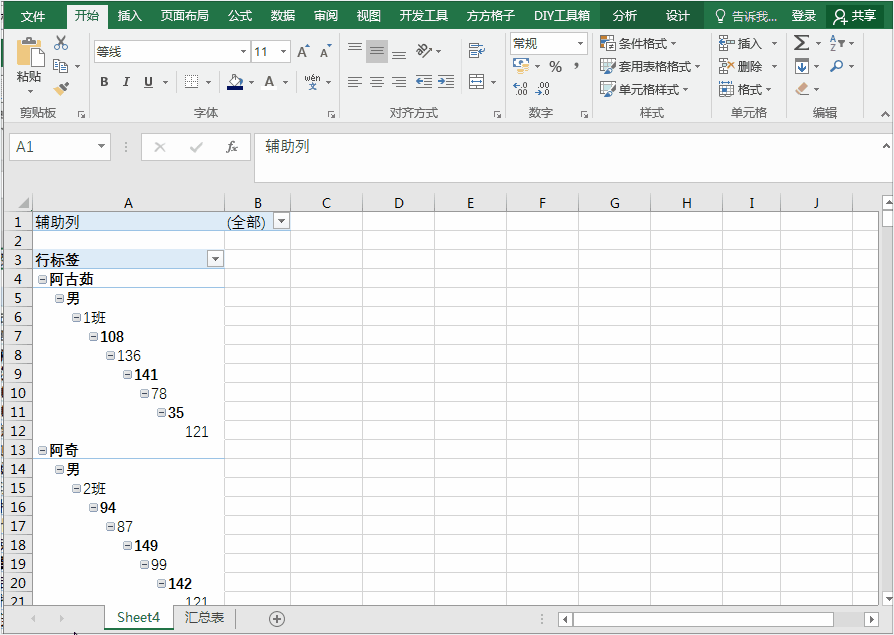Apply the fill color bucket

(x=235, y=82)
